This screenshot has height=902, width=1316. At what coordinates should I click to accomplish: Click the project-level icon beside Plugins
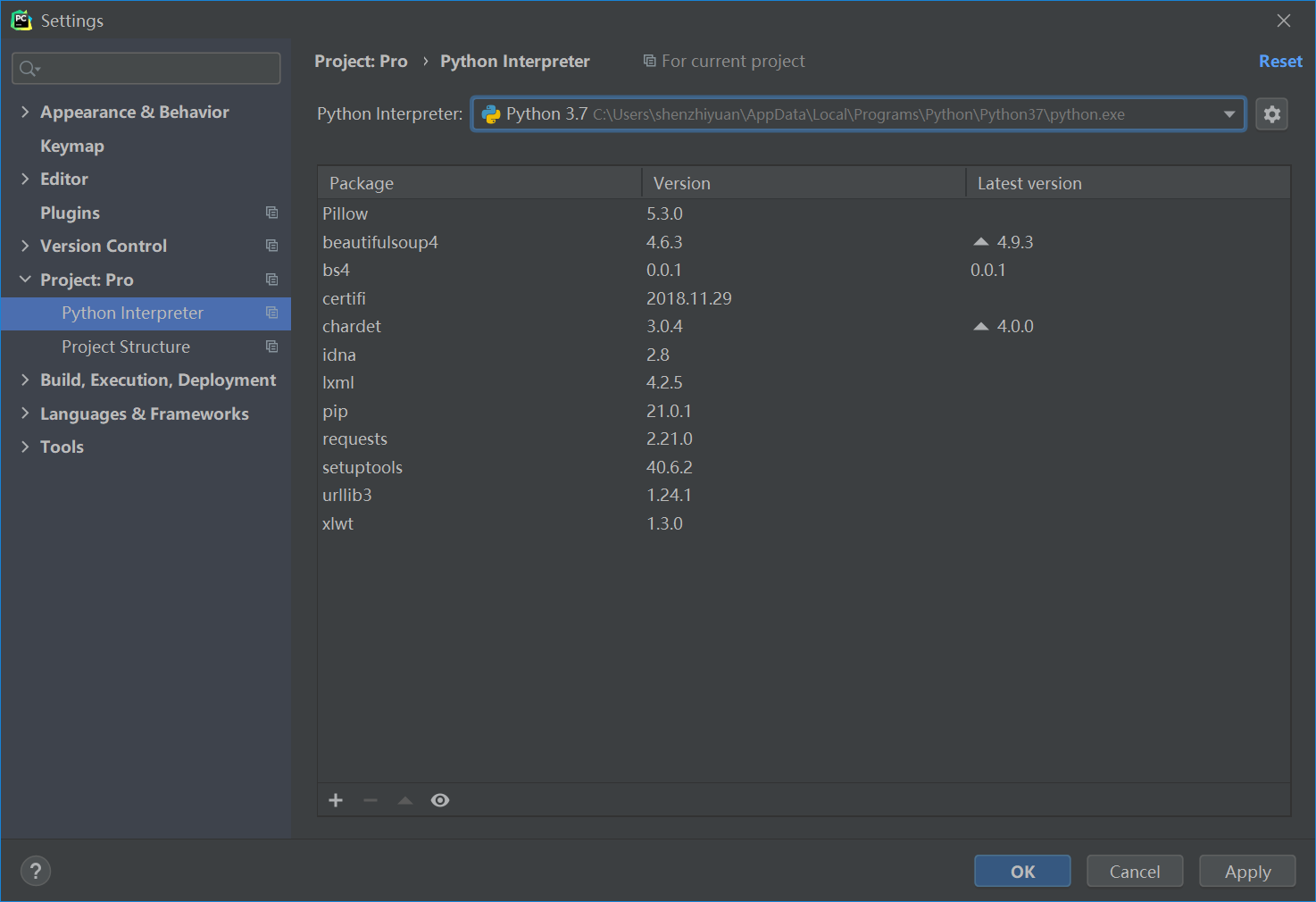(272, 213)
